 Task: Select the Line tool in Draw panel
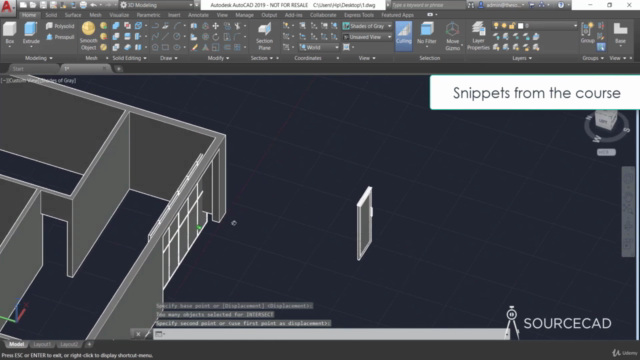(x=165, y=37)
